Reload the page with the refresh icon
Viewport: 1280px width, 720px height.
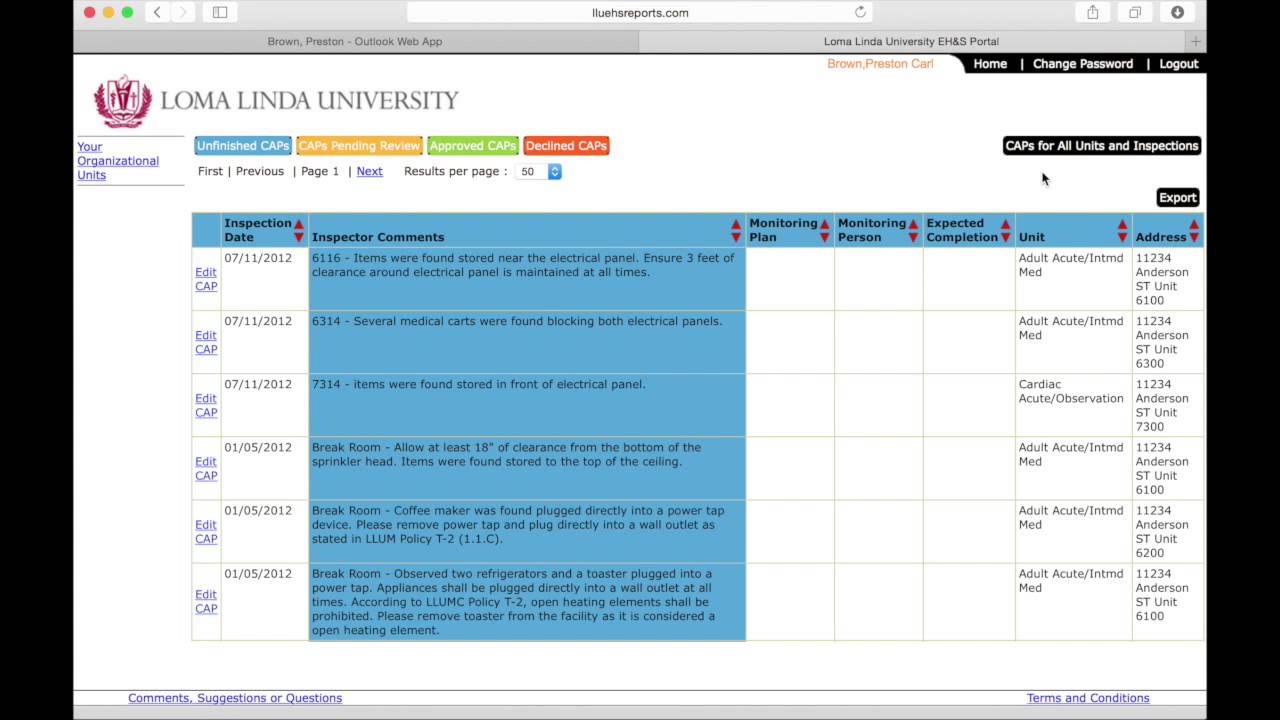click(860, 12)
